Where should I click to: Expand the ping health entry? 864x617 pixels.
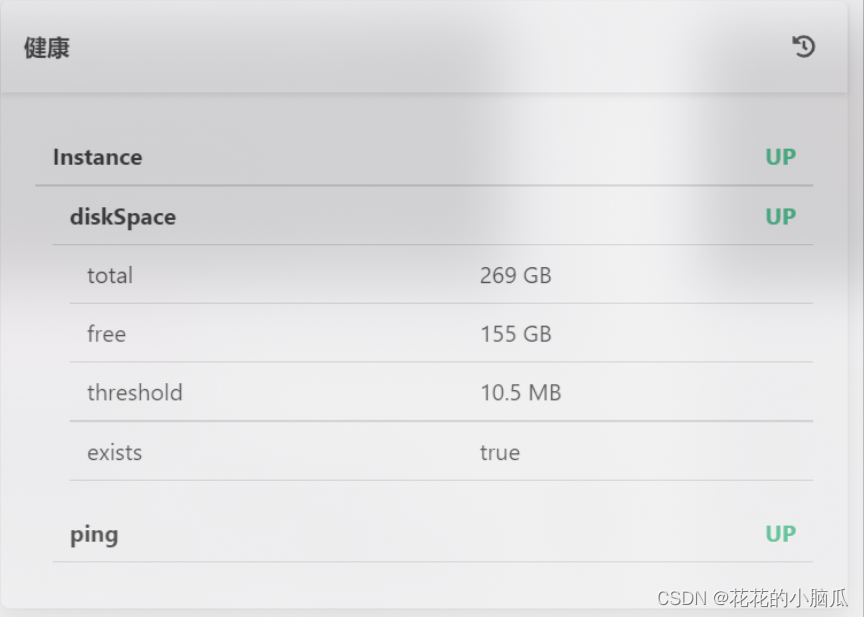coord(94,534)
